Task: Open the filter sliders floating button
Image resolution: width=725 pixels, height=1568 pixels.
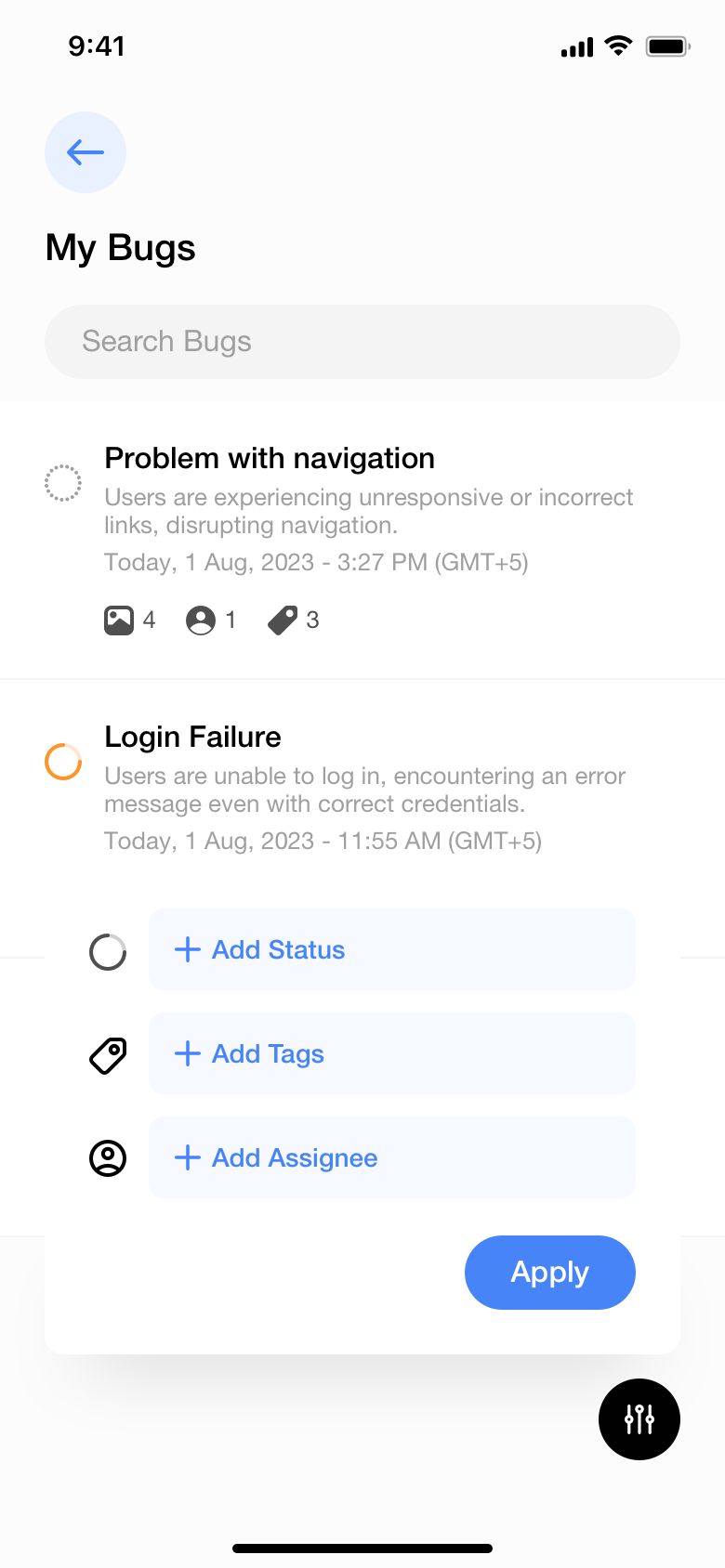Action: [x=639, y=1419]
